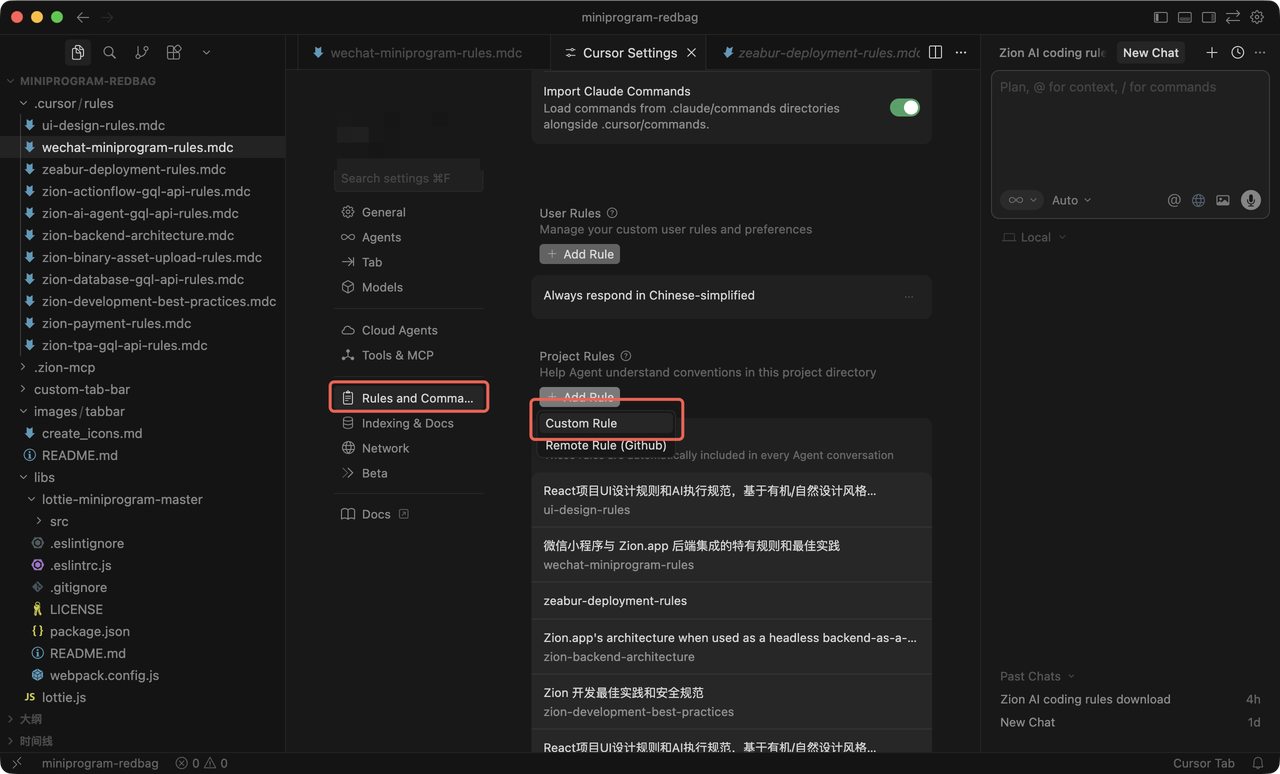
Task: Disable the Import Claude Commands toggle
Action: coord(905,108)
